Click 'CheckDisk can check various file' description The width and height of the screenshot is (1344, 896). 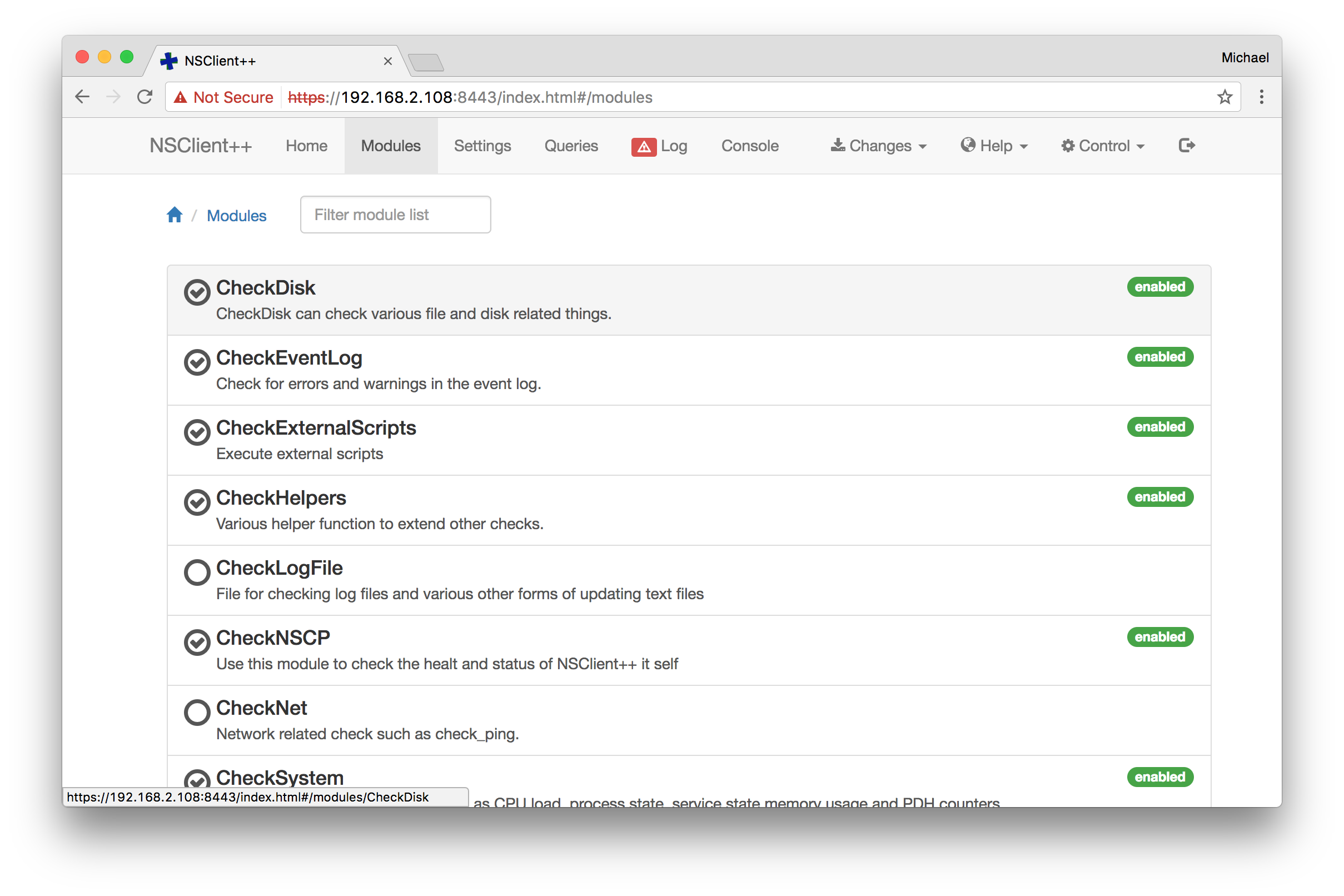(414, 313)
